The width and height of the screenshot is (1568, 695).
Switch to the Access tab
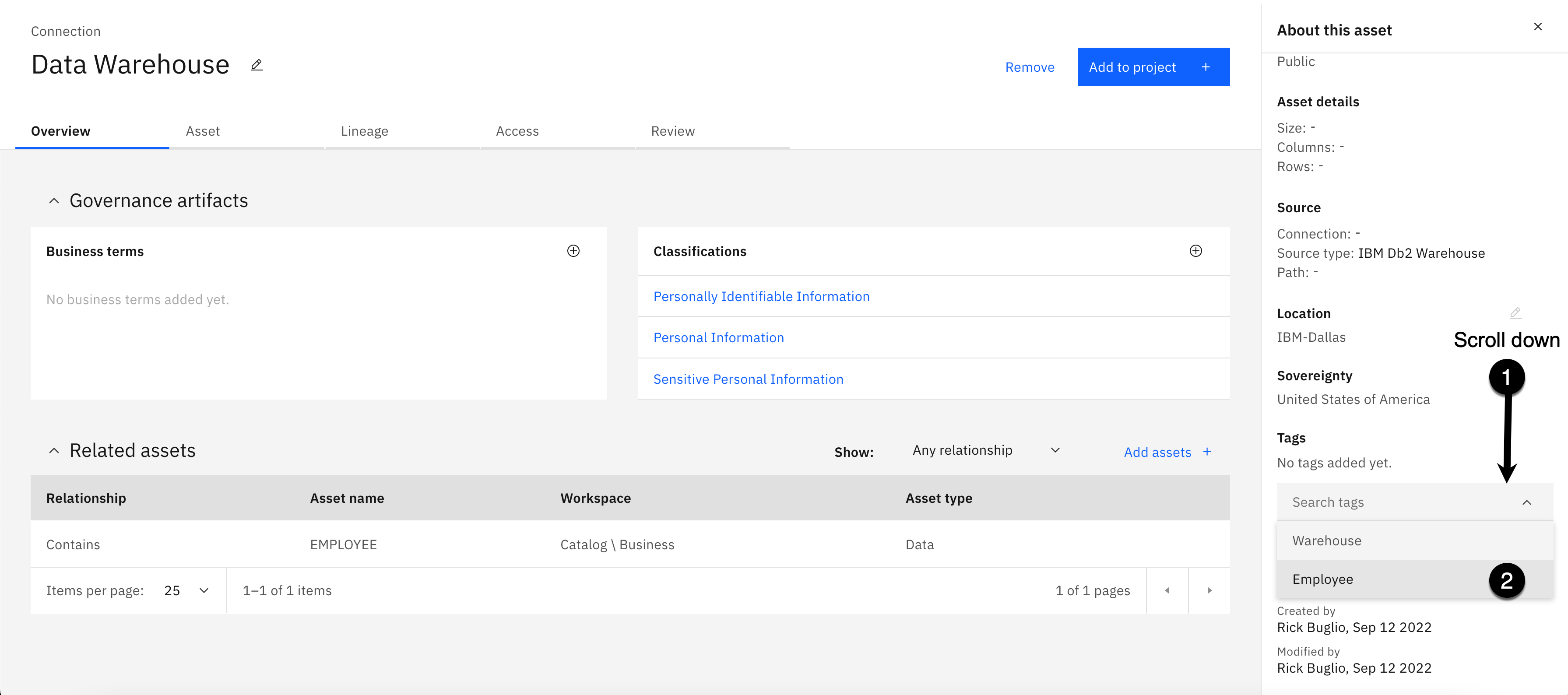(517, 131)
